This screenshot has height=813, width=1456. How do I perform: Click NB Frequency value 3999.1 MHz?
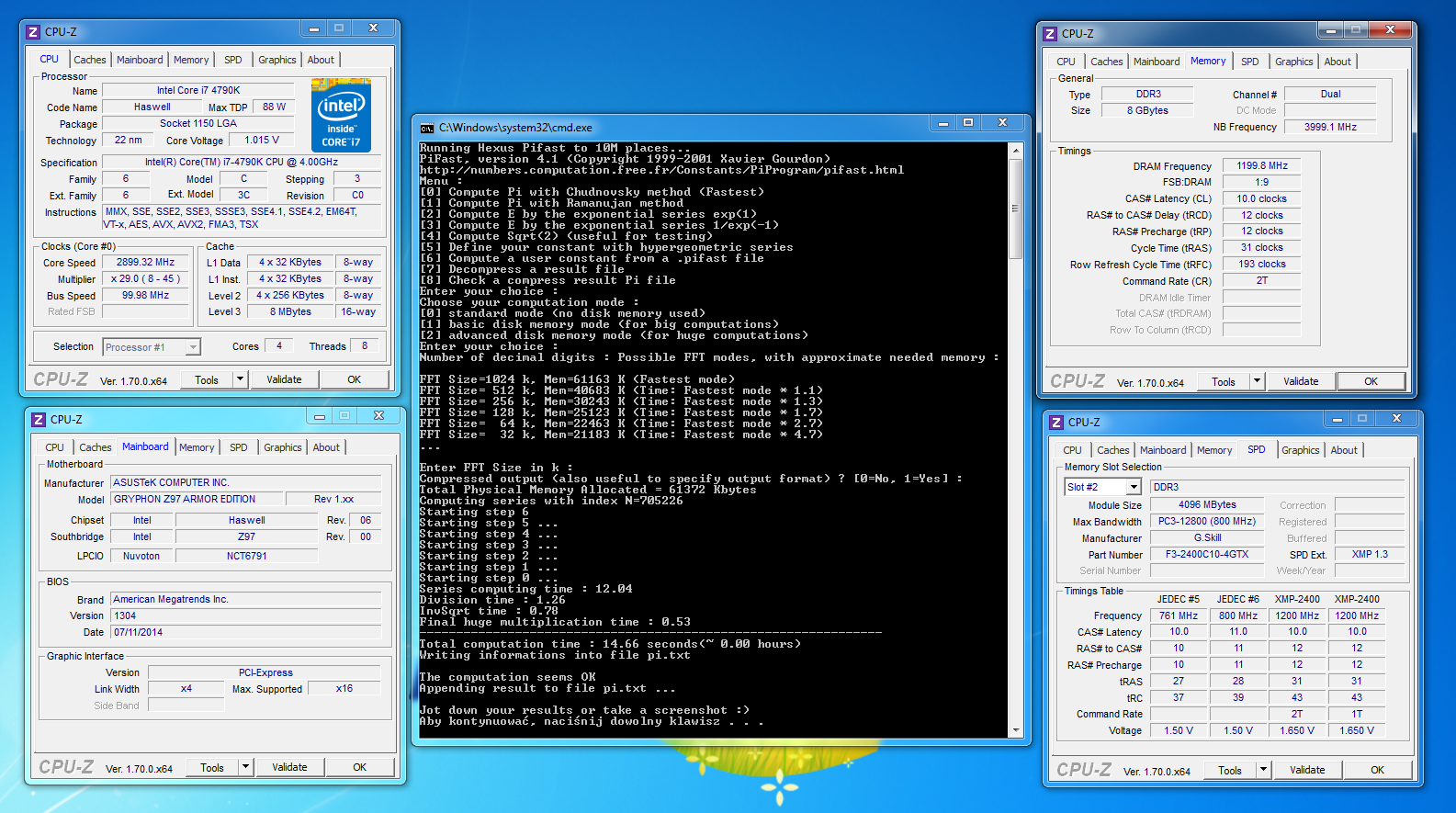(x=1330, y=128)
